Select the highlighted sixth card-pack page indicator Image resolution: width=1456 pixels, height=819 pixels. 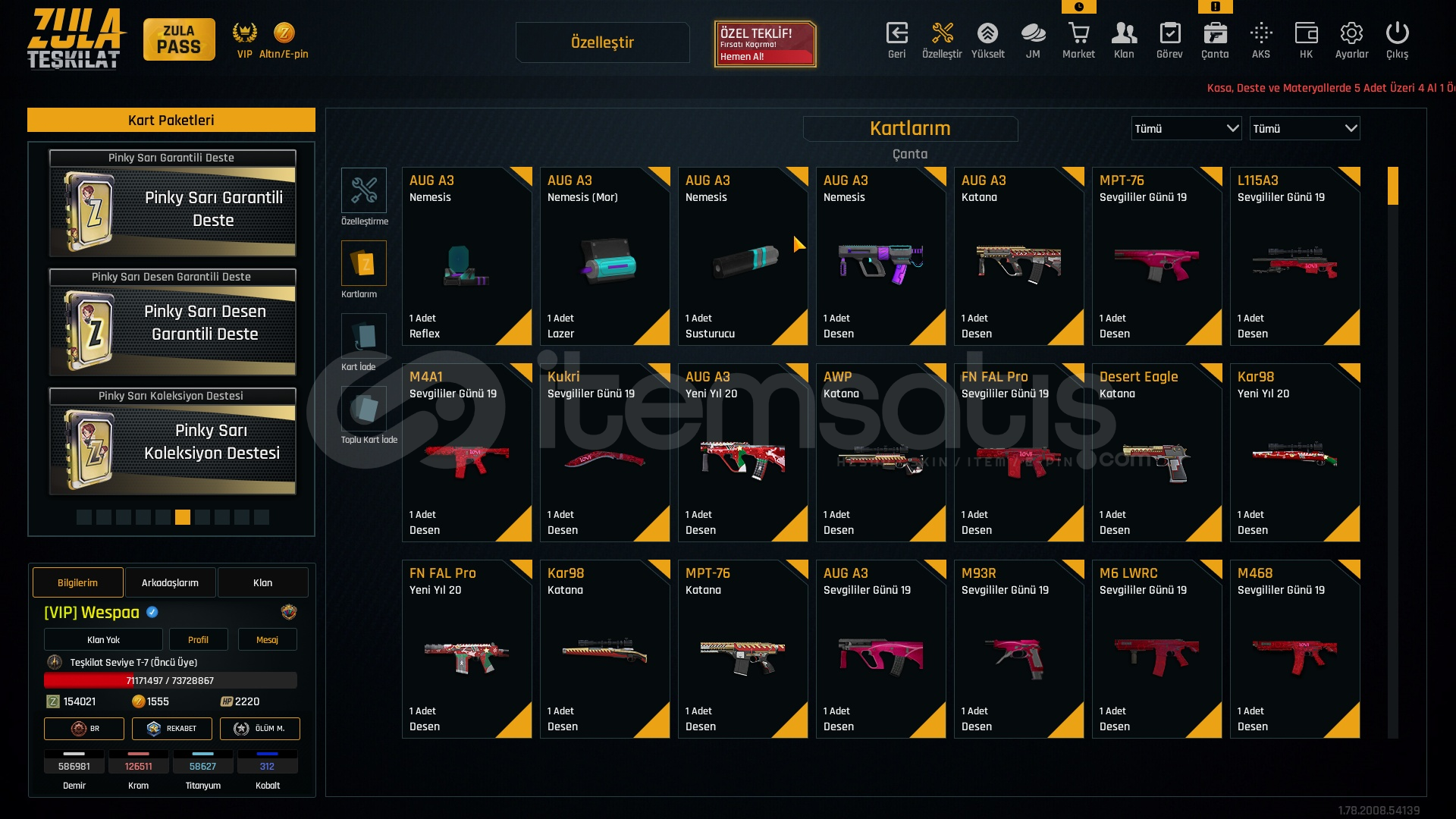[183, 517]
